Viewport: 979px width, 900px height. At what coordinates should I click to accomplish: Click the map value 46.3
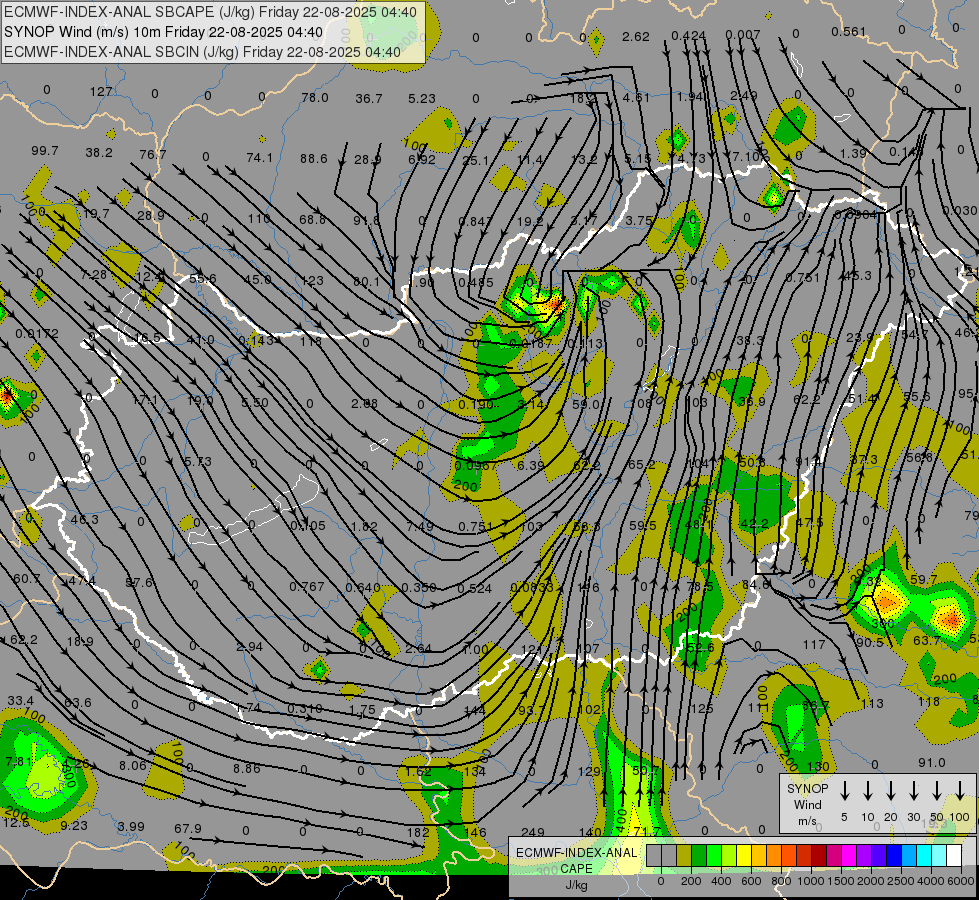click(84, 519)
